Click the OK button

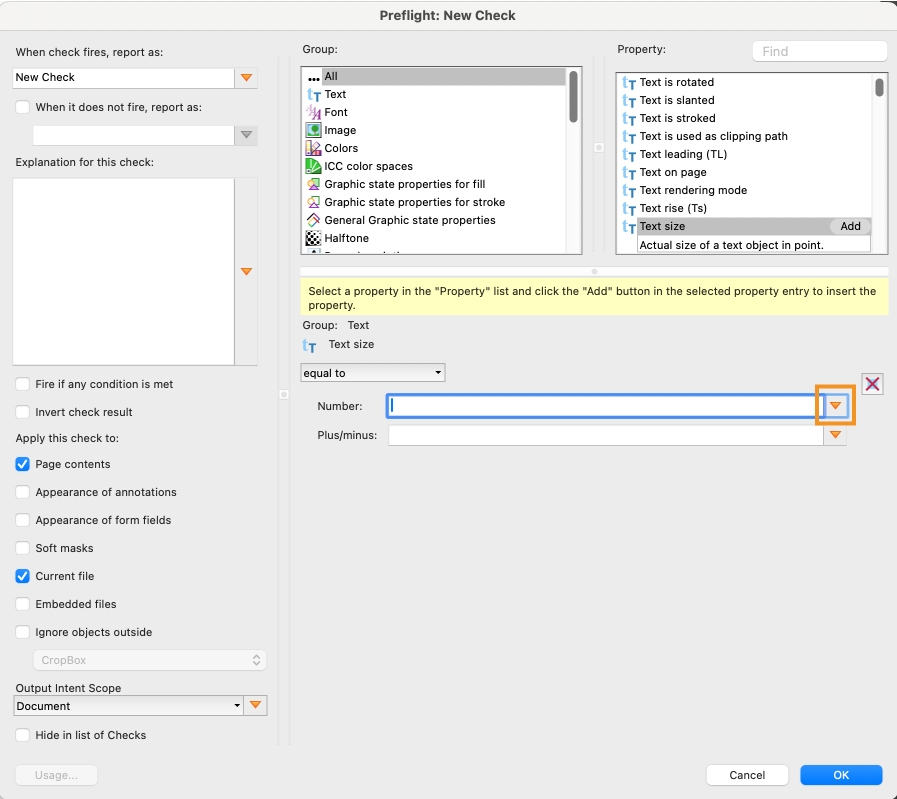840,774
